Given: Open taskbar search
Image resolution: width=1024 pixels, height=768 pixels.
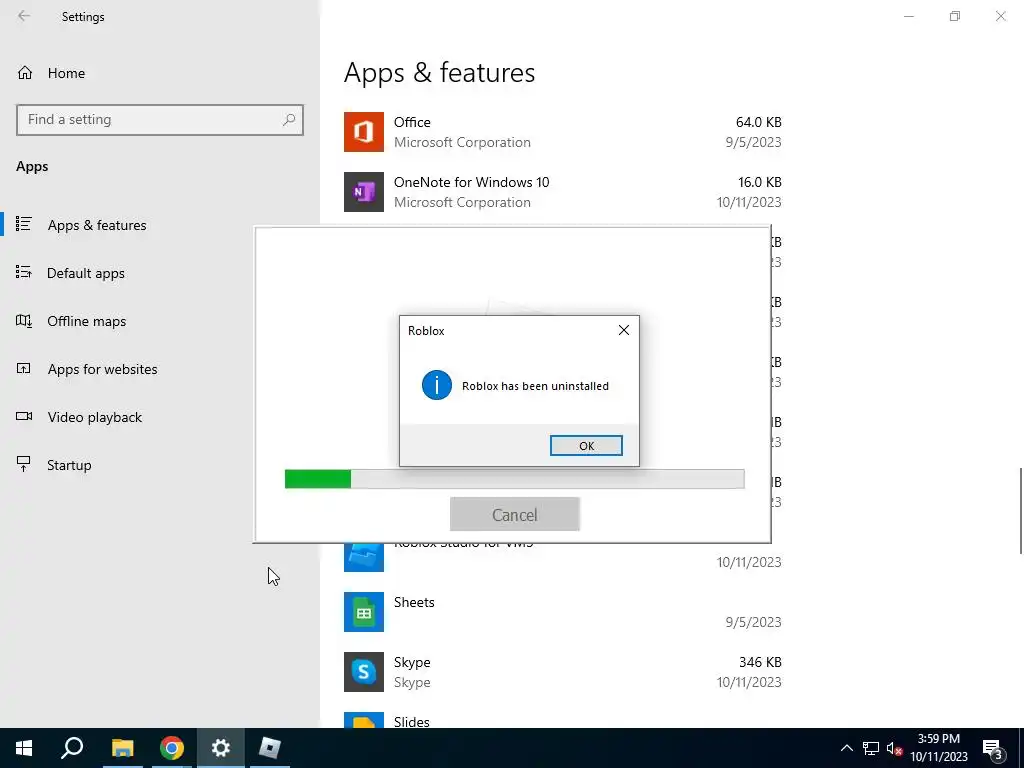Looking at the screenshot, I should pyautogui.click(x=72, y=748).
